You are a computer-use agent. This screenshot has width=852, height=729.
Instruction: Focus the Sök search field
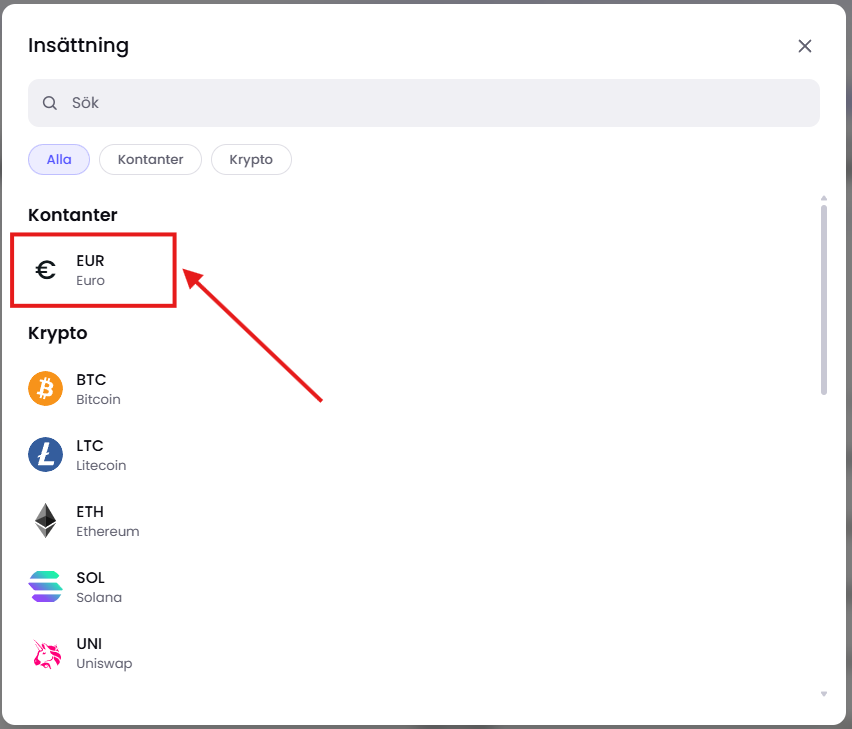pos(424,103)
